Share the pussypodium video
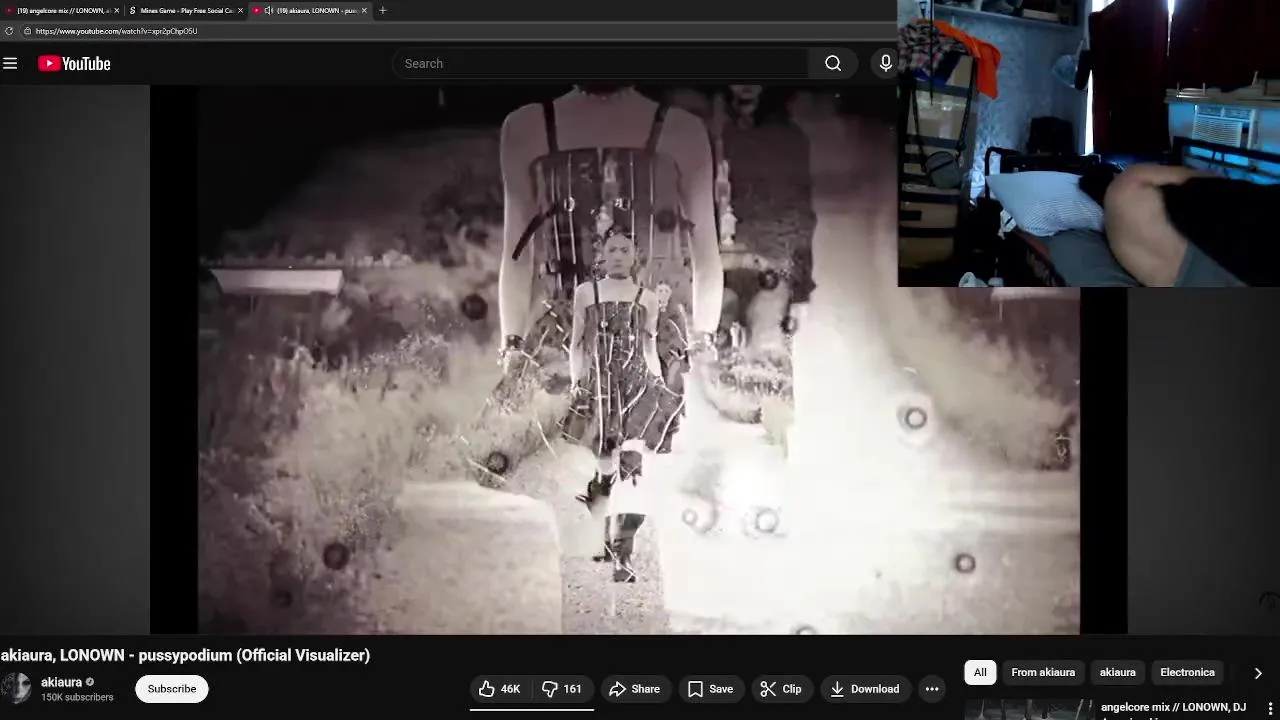 click(x=634, y=689)
